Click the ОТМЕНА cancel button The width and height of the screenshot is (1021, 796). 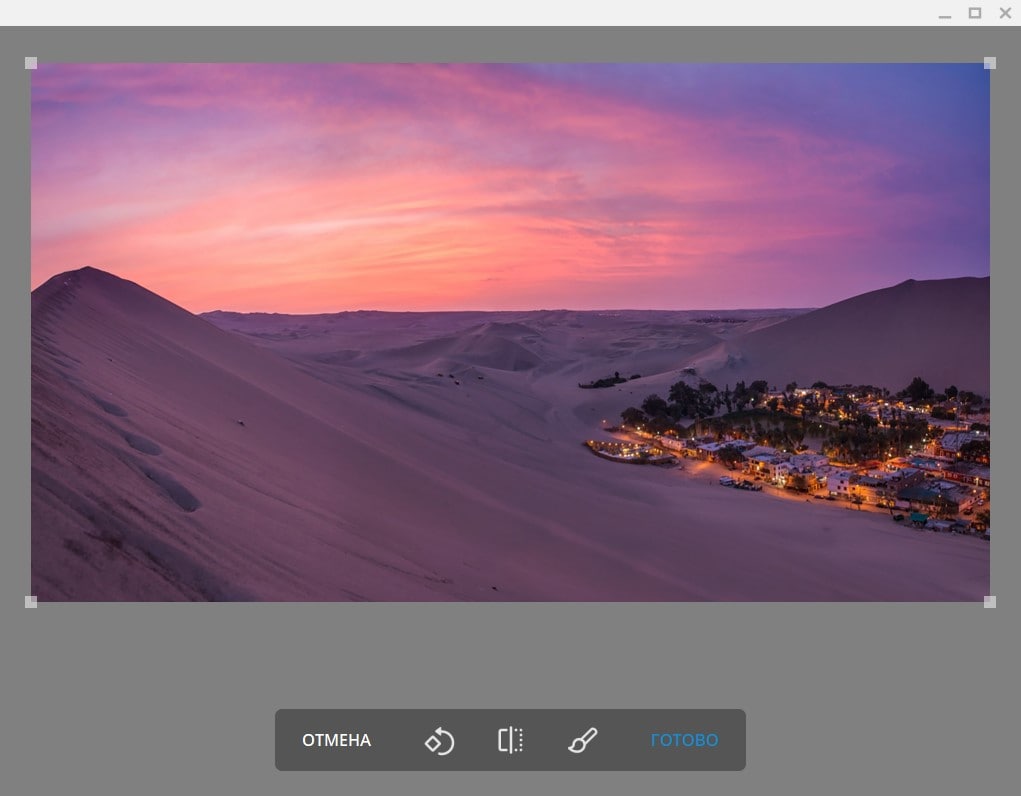click(x=337, y=741)
